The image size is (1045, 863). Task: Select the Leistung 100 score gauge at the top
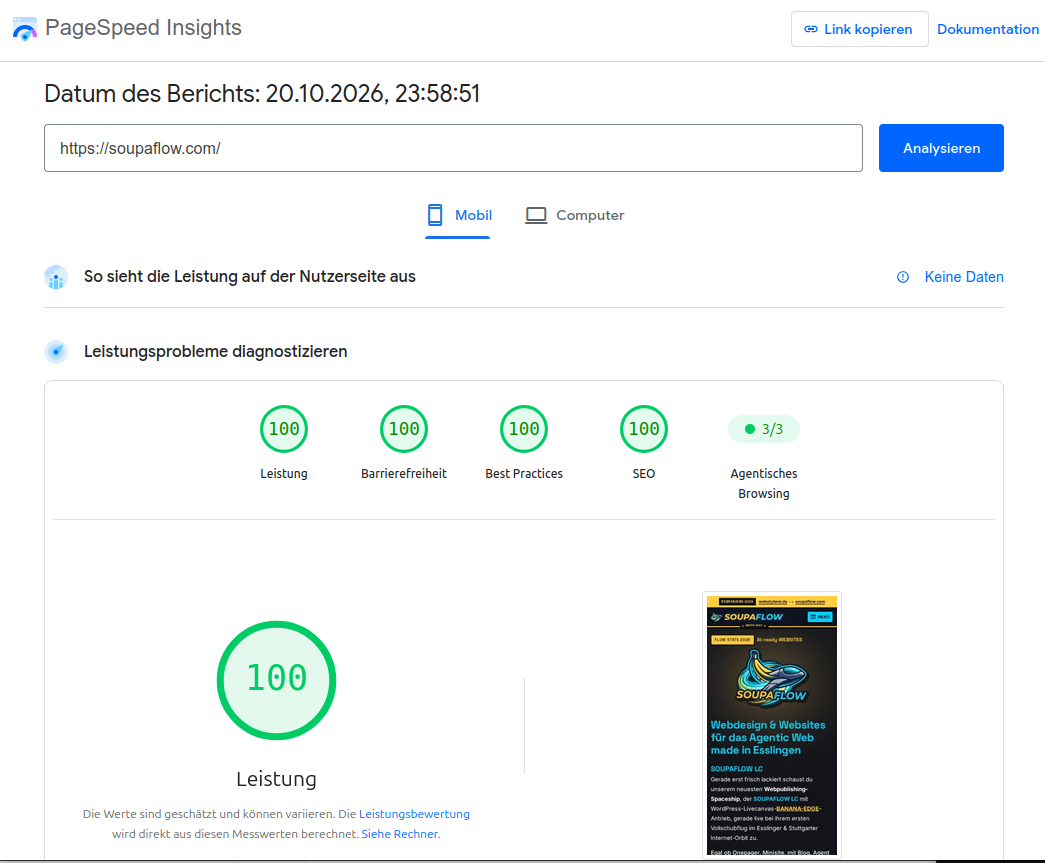pos(284,429)
